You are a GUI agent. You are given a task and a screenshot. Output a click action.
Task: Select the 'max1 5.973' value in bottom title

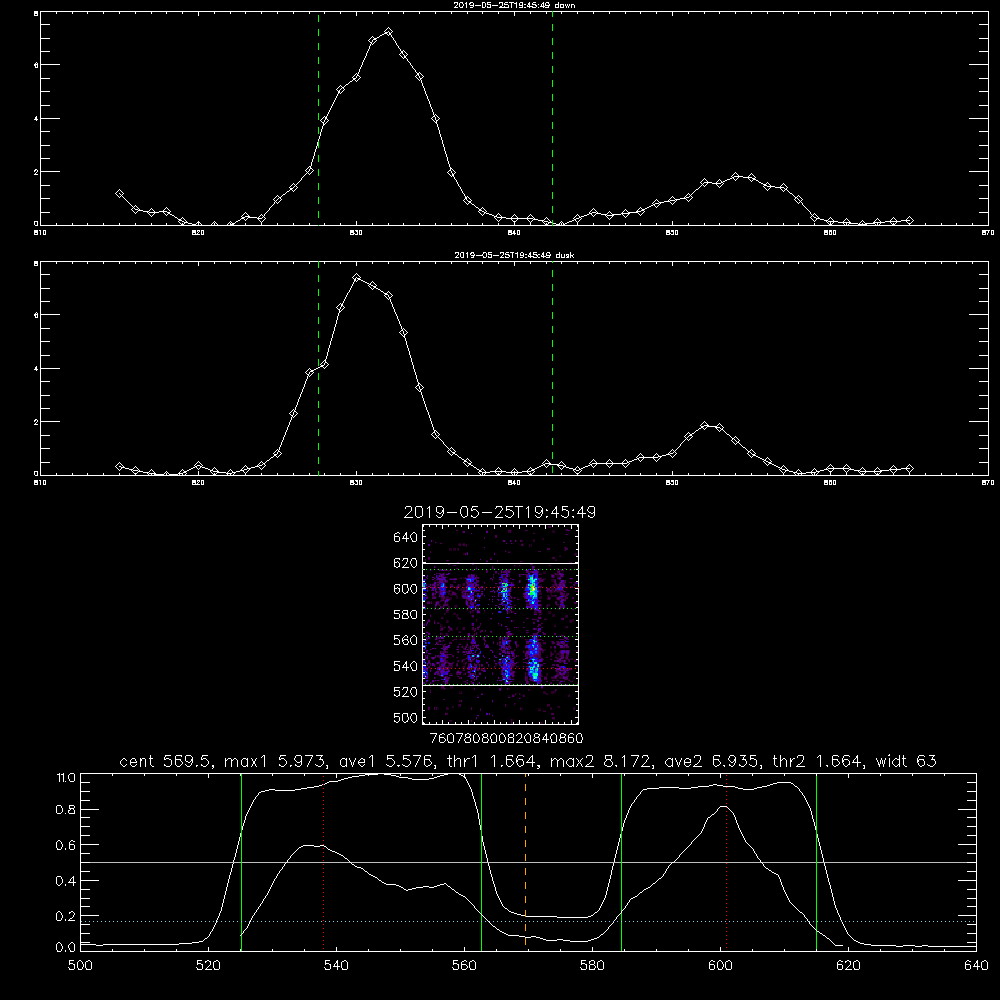(x=276, y=761)
